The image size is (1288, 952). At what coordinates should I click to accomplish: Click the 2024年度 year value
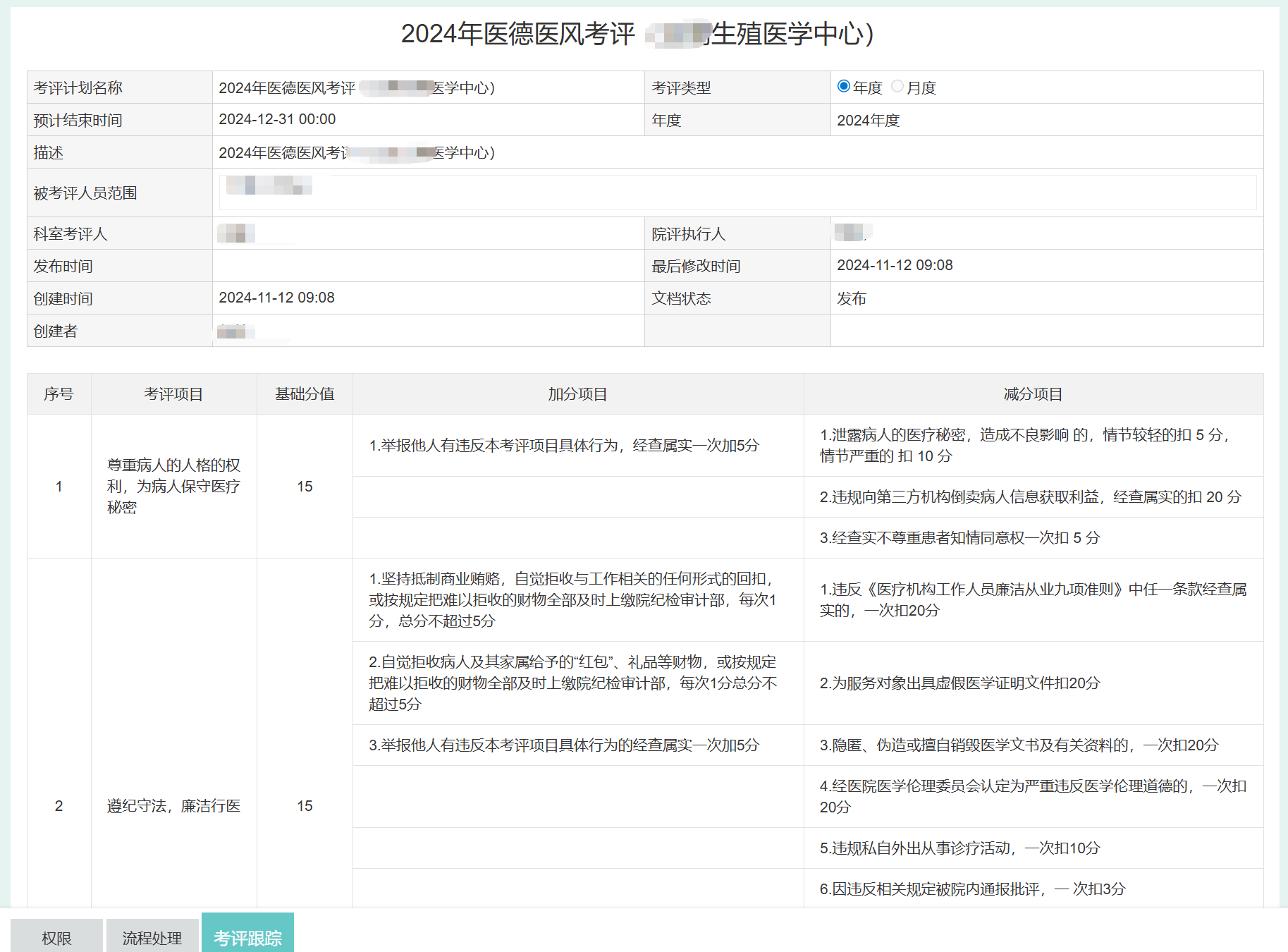[868, 121]
